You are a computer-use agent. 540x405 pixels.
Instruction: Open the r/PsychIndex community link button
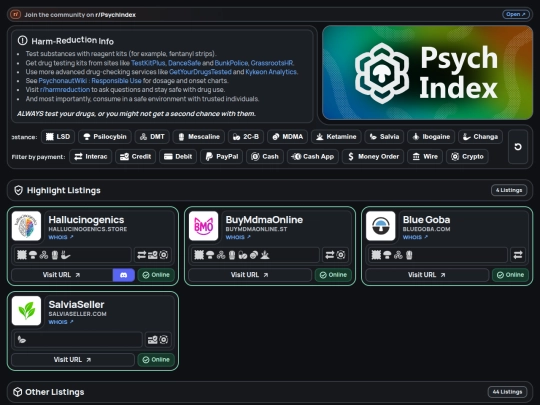(516, 14)
